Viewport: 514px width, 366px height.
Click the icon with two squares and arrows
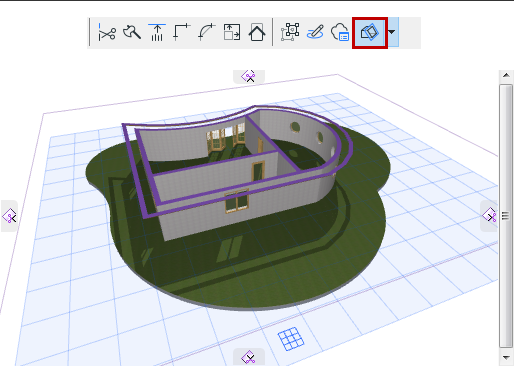coord(232,33)
